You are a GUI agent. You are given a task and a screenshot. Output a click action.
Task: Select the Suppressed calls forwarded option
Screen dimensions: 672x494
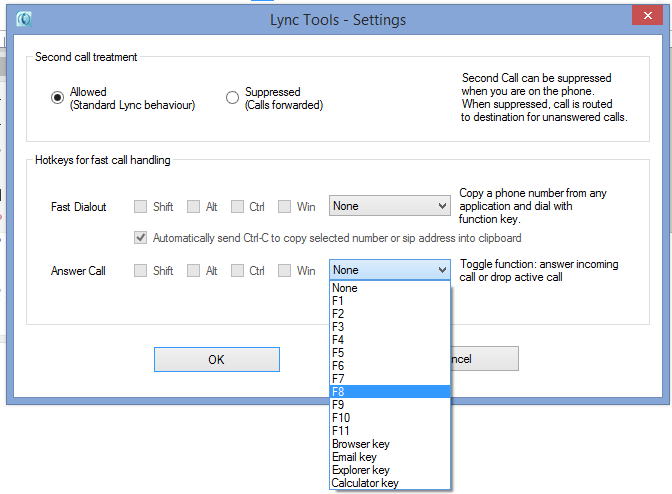point(233,98)
